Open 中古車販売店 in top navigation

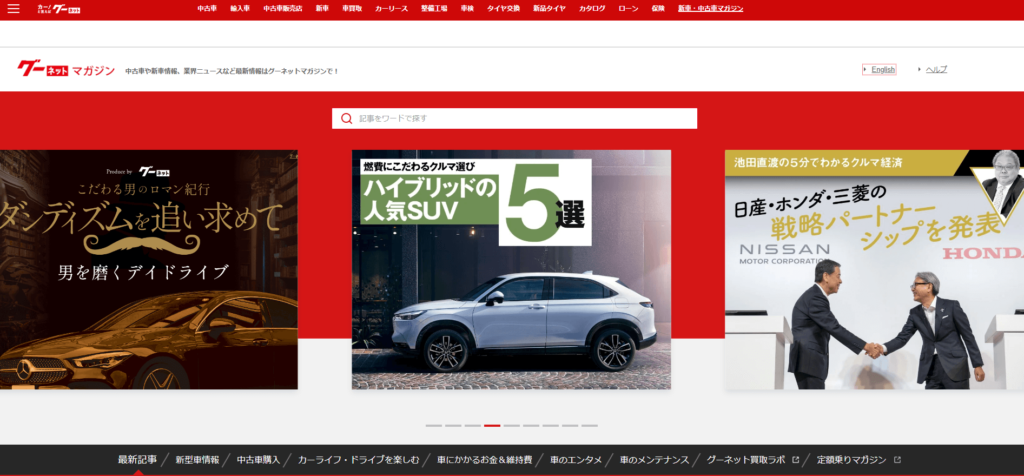283,8
